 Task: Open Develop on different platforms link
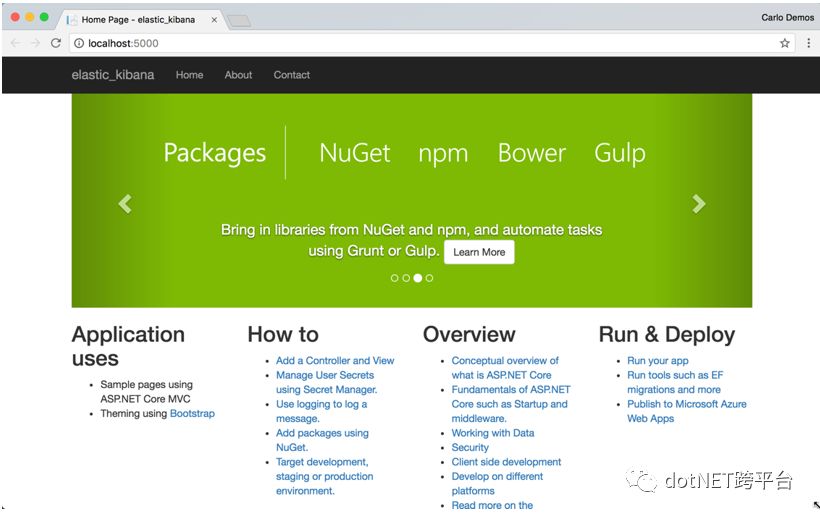pyautogui.click(x=497, y=484)
